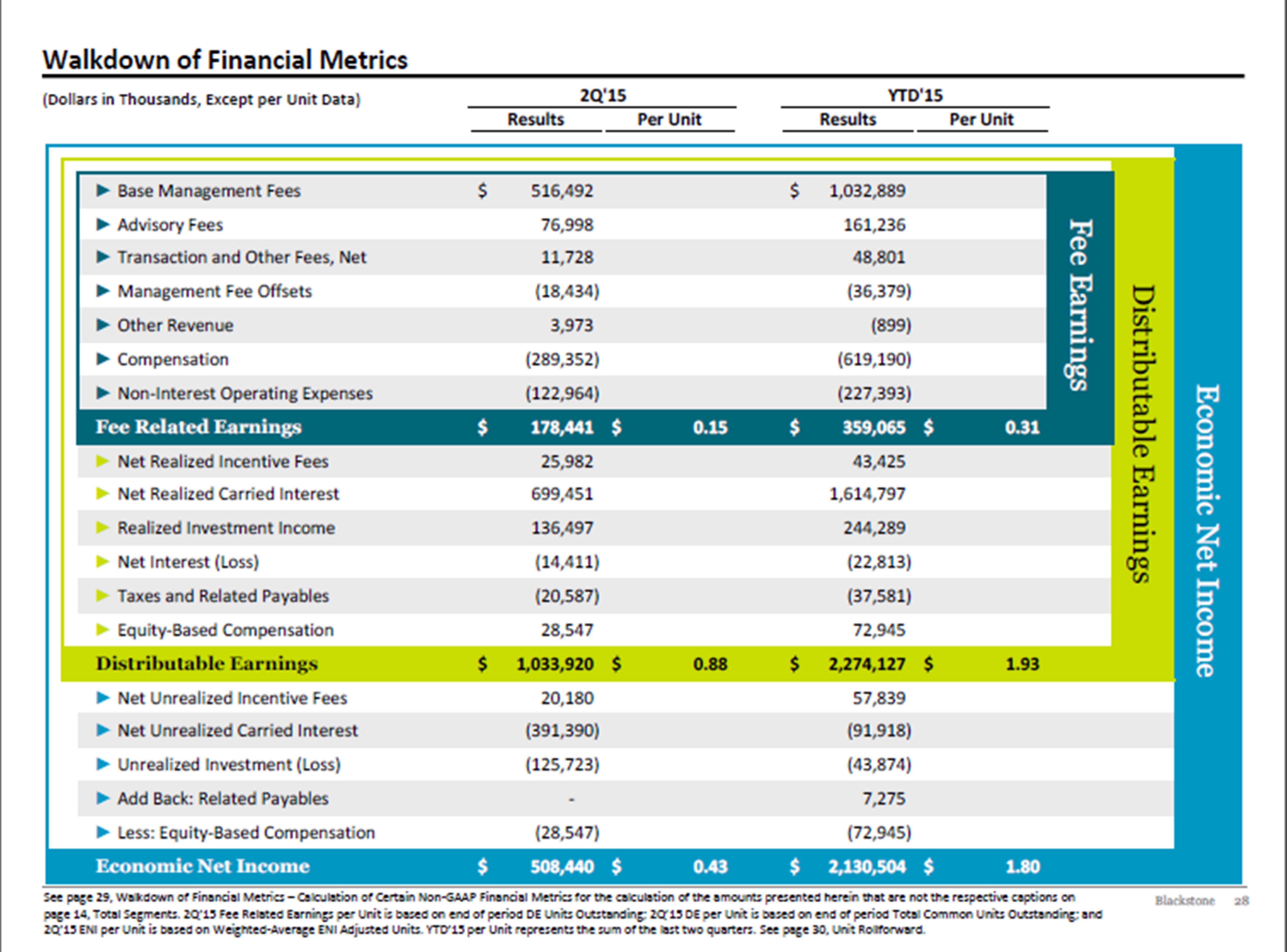Click the 1.80 YTD ENI per unit

point(1023,867)
